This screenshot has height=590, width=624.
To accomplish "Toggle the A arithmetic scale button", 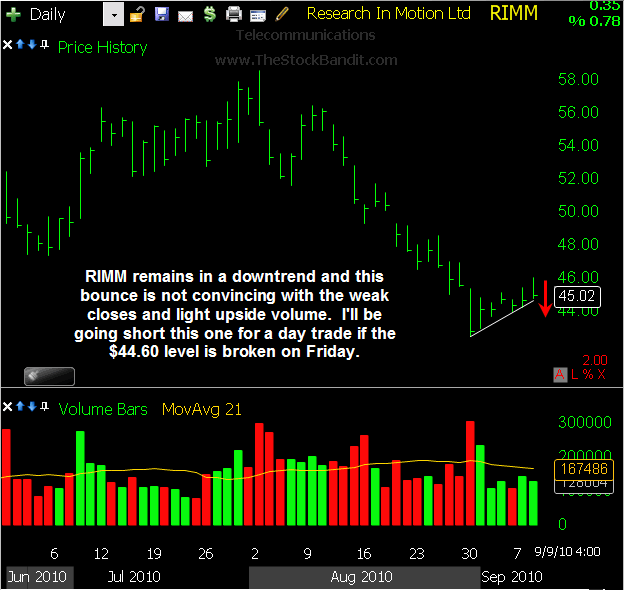I will (560, 375).
